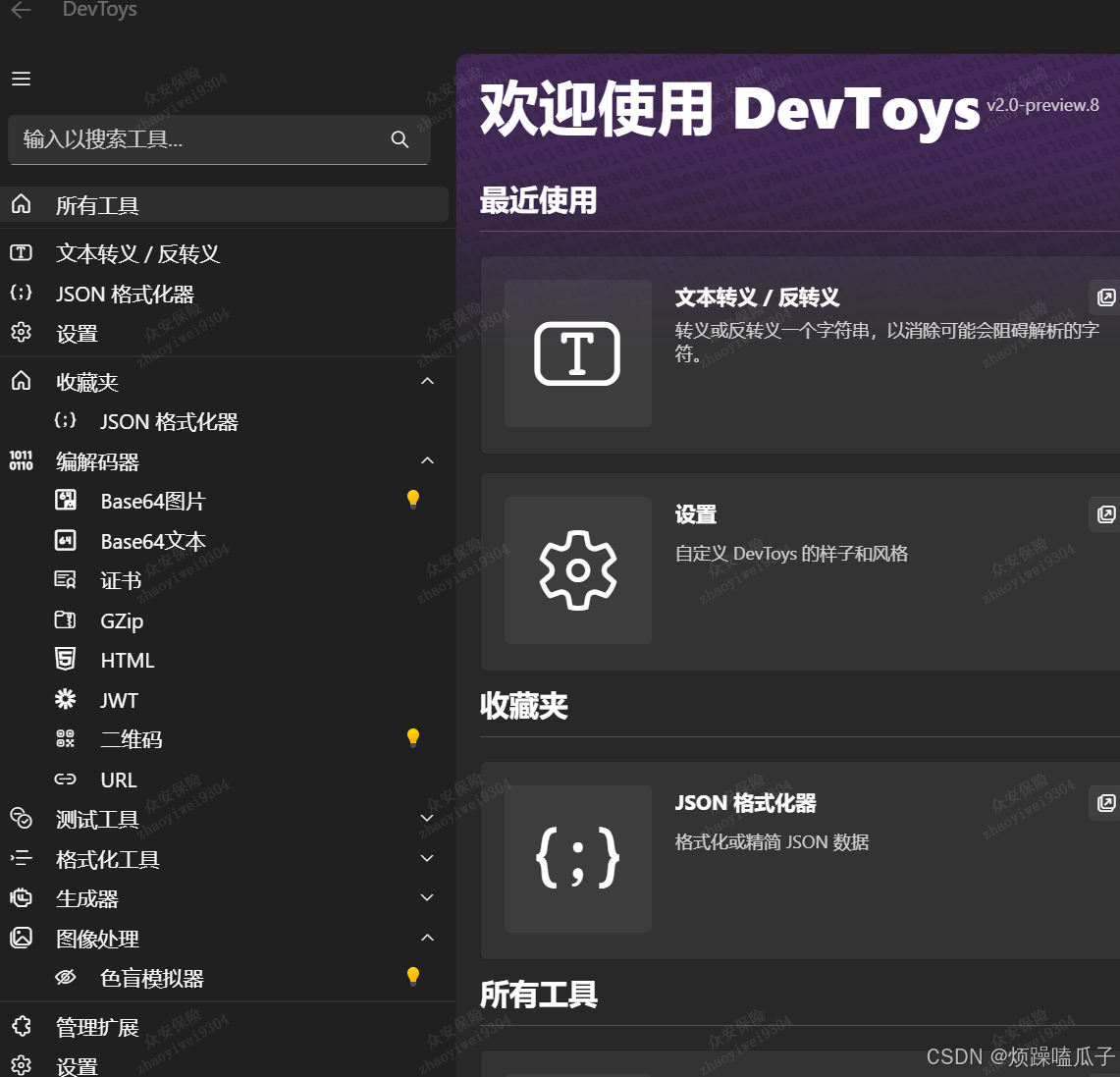1120x1077 pixels.
Task: Focus the tool search input field
Action: (x=219, y=139)
